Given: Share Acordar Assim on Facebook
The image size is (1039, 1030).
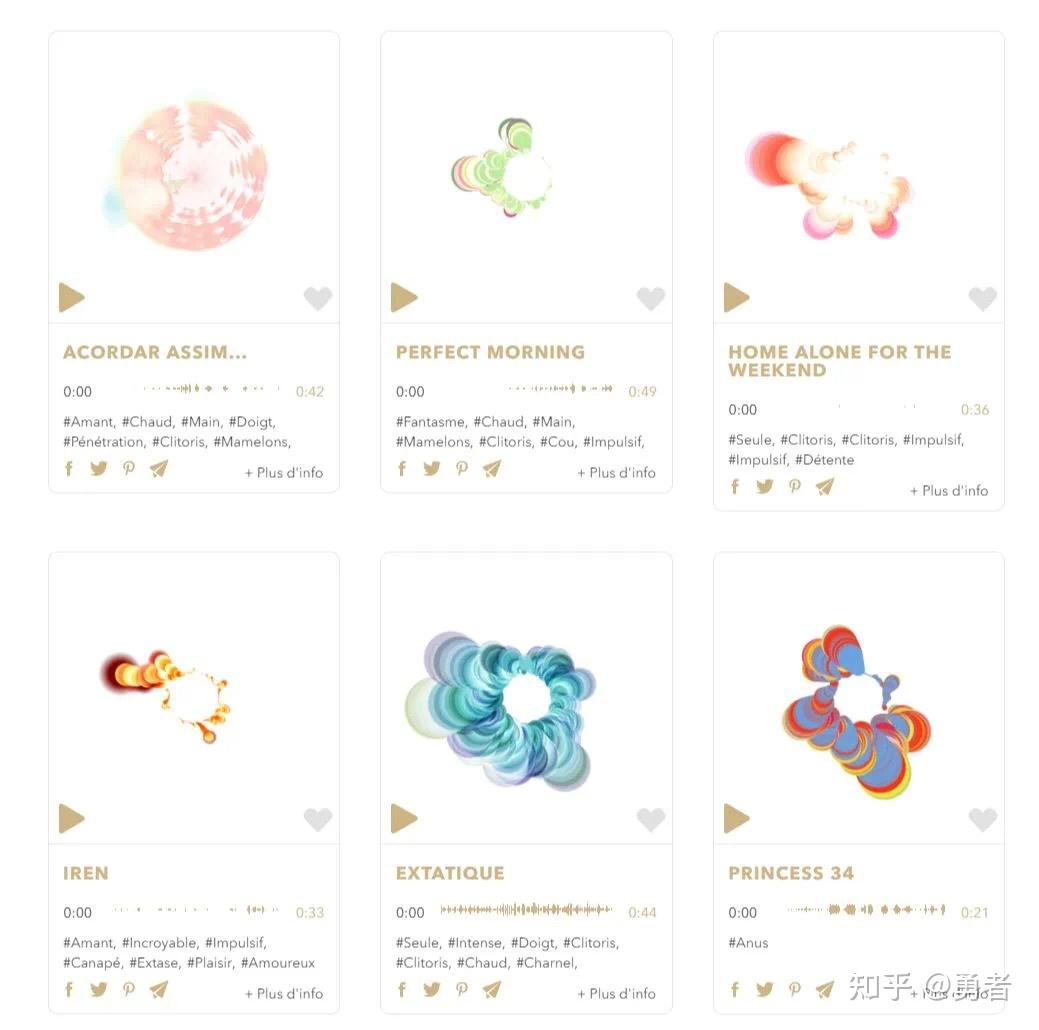Looking at the screenshot, I should click(x=69, y=469).
